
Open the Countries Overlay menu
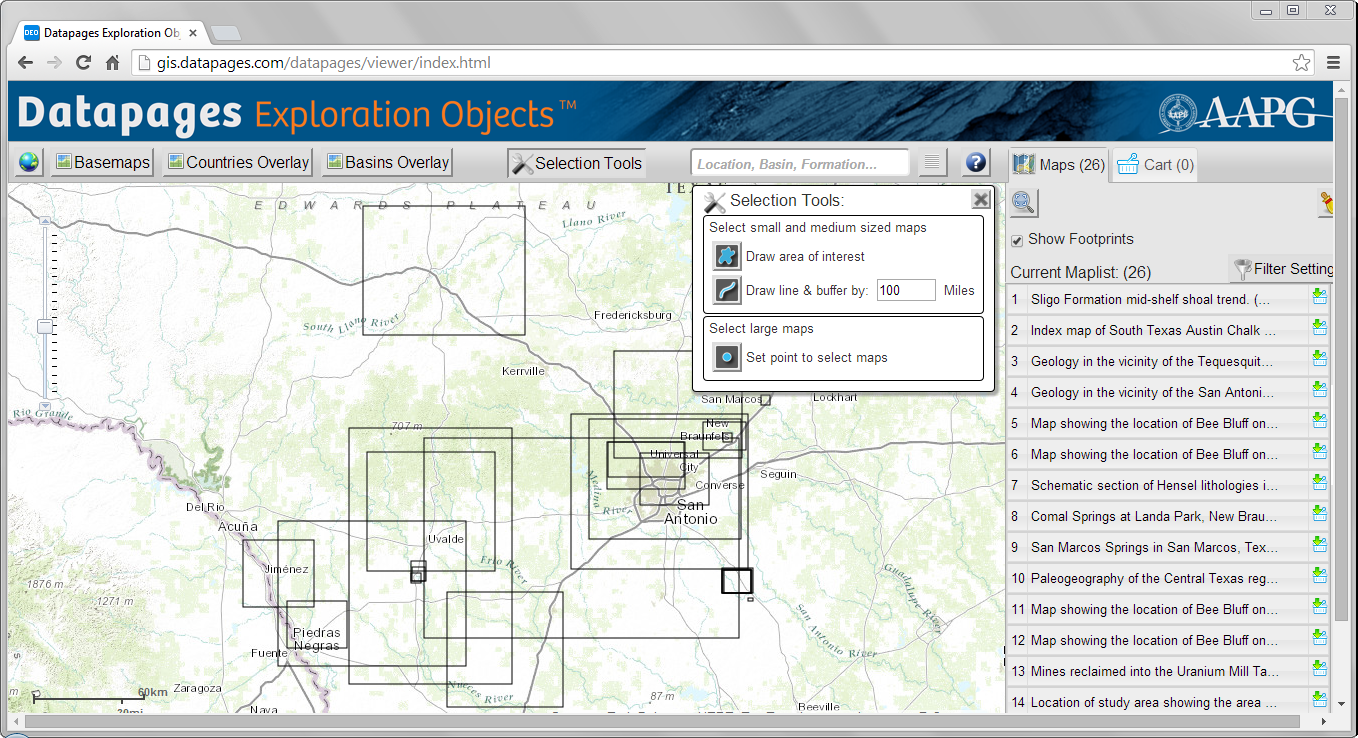238,162
